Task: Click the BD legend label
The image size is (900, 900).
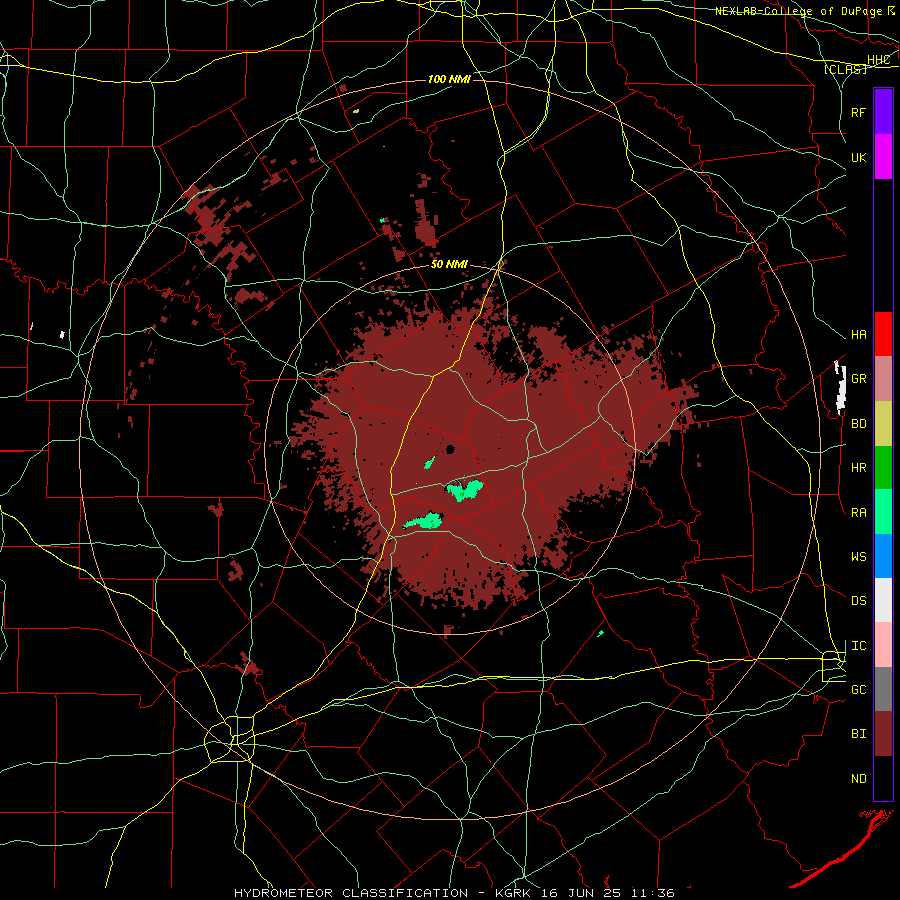Action: click(x=858, y=424)
